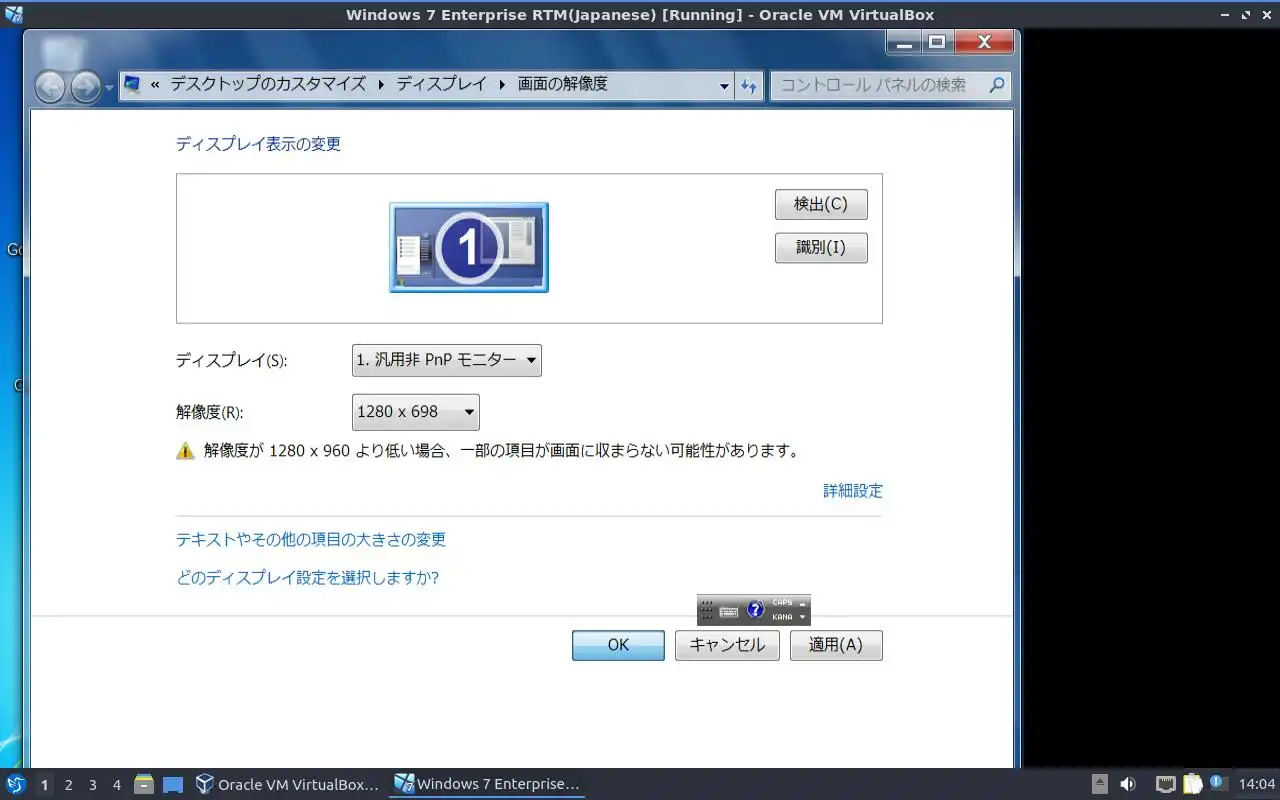
Task: Minimize the language bar
Action: pos(802,603)
